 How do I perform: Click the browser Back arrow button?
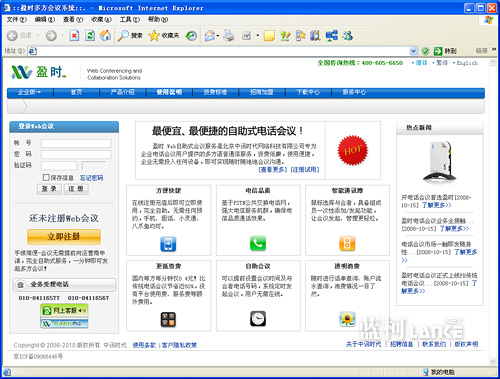pyautogui.click(x=12, y=36)
